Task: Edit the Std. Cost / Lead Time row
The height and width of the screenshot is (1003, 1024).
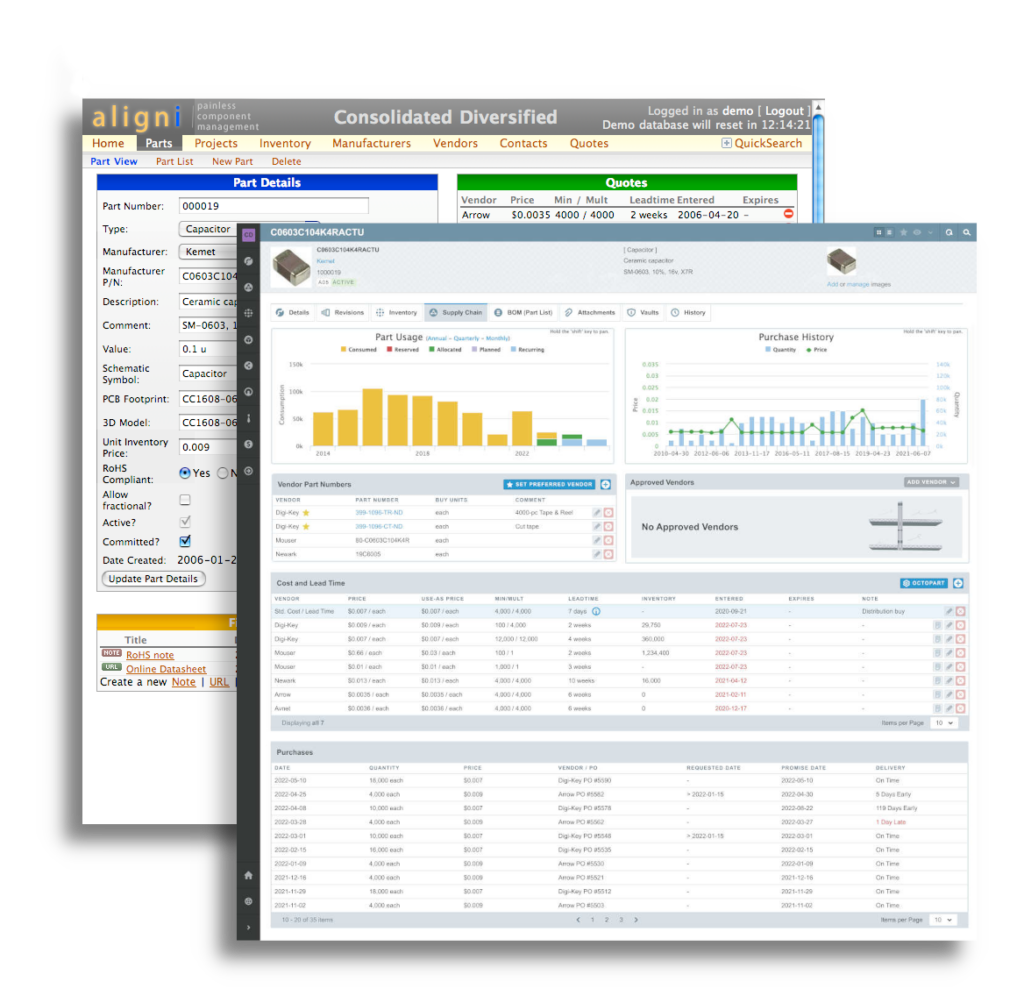Action: [x=949, y=612]
